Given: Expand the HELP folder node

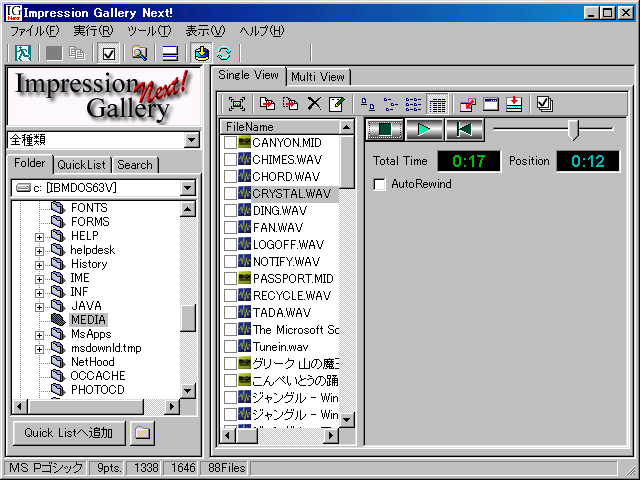Looking at the screenshot, I should (39, 237).
